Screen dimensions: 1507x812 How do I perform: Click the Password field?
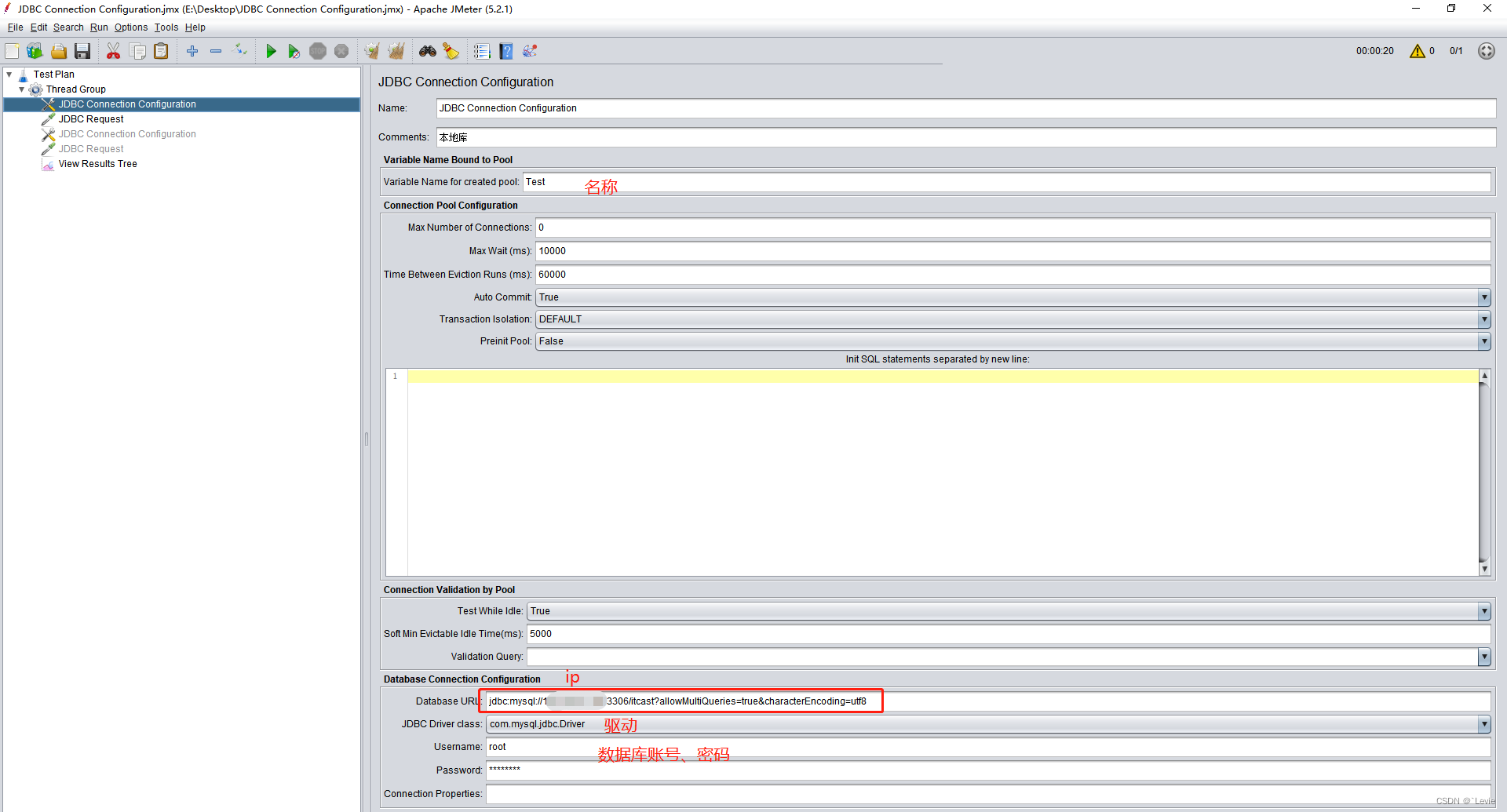click(x=987, y=770)
